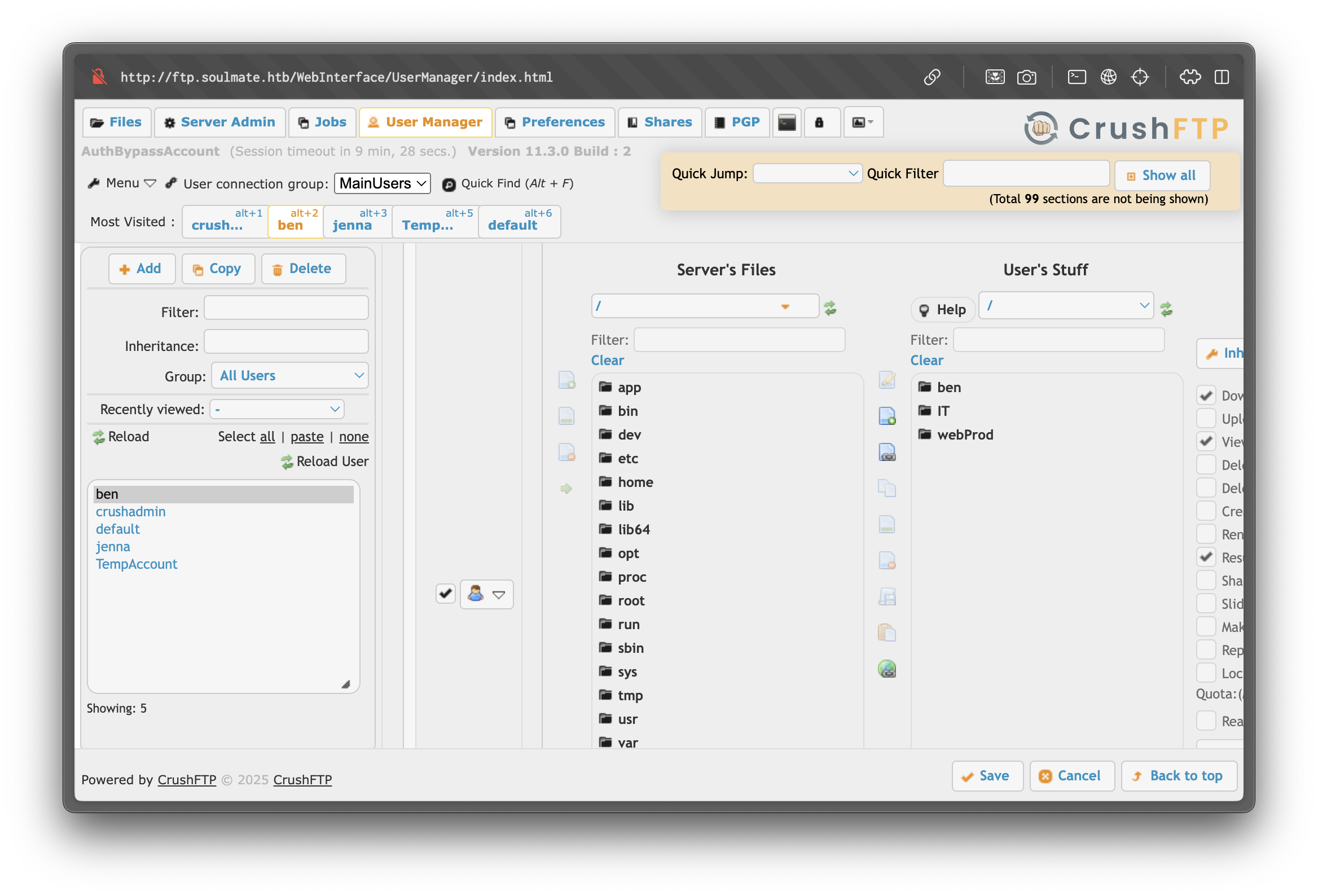Open the Preferences tab
This screenshot has width=1318, height=896.
pyautogui.click(x=555, y=122)
